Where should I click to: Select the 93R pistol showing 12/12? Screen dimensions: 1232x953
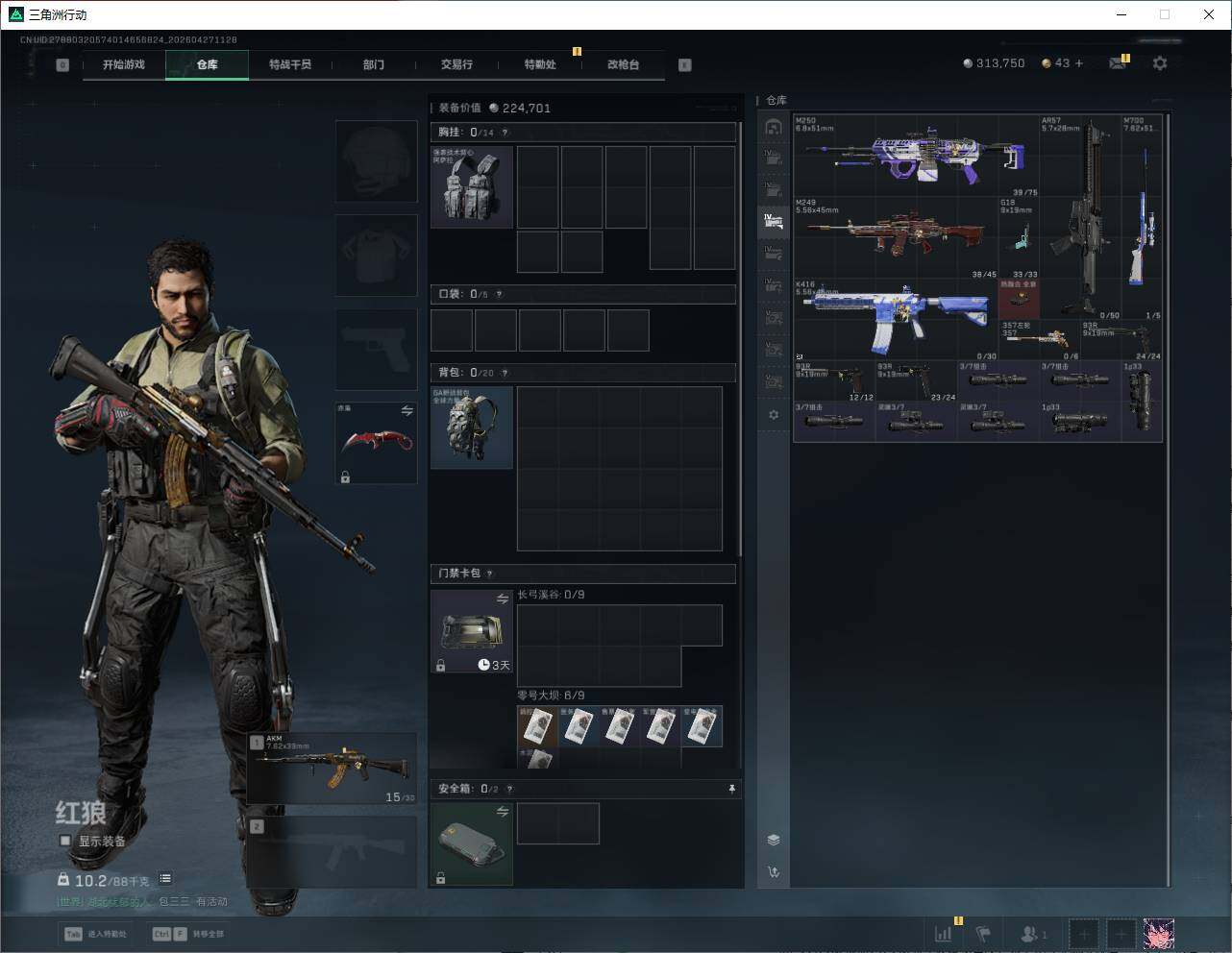834,381
